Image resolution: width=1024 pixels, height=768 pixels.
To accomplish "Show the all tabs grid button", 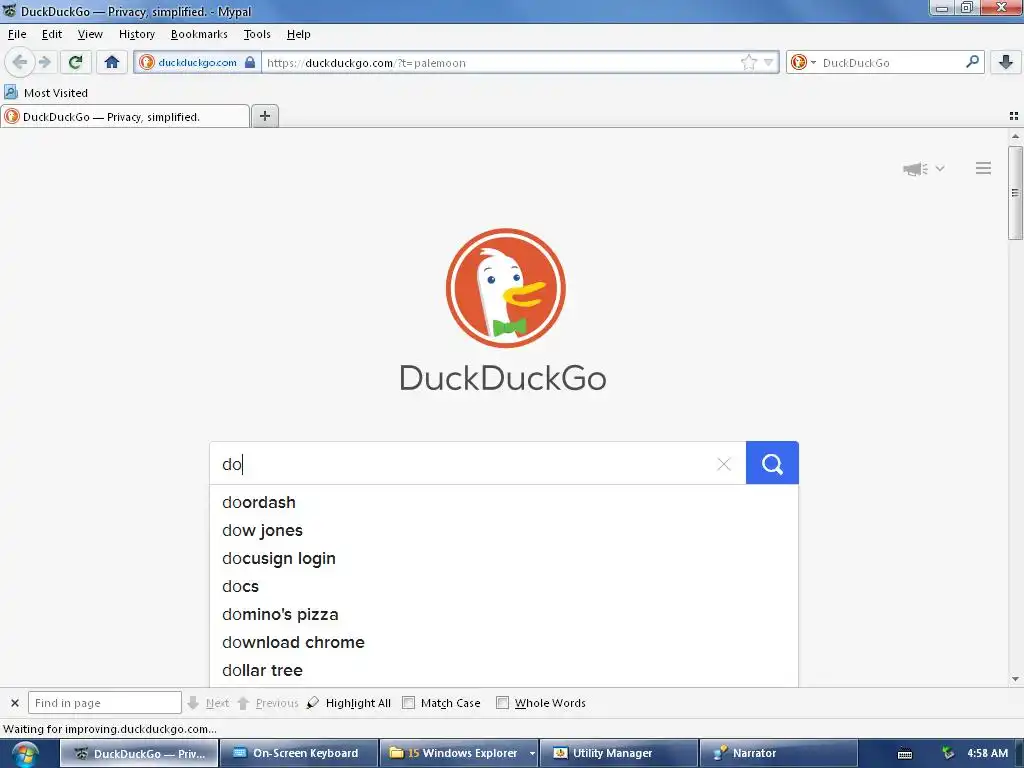I will [x=1014, y=116].
